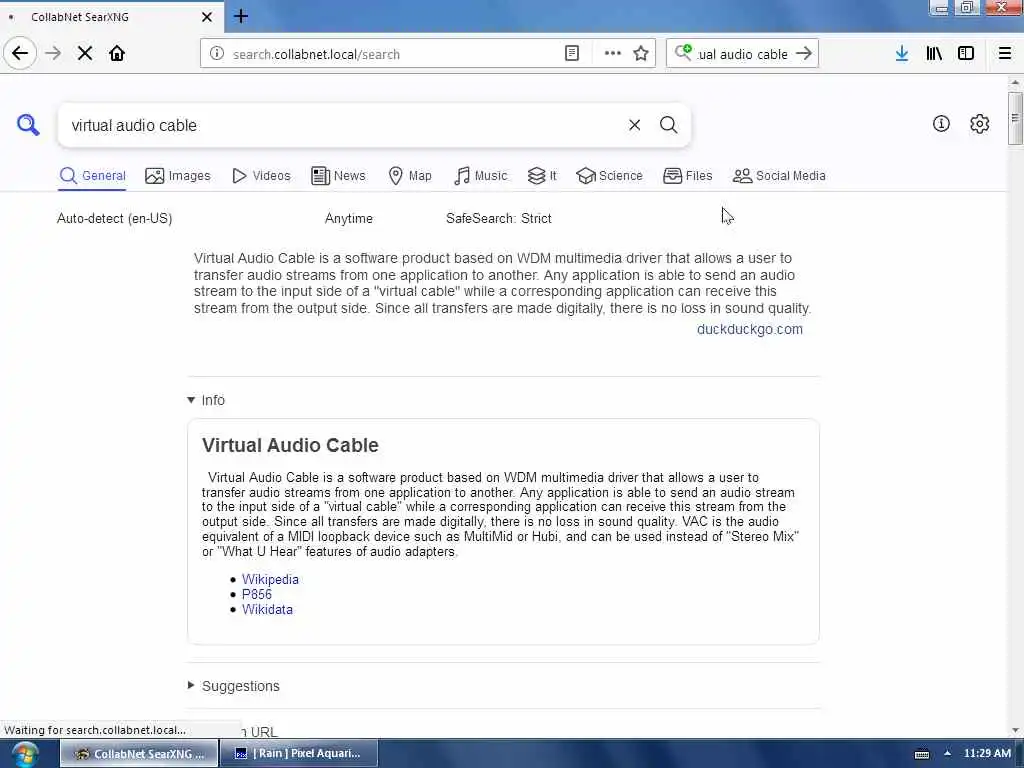
Task: Toggle reader view in address bar
Action: (x=571, y=54)
